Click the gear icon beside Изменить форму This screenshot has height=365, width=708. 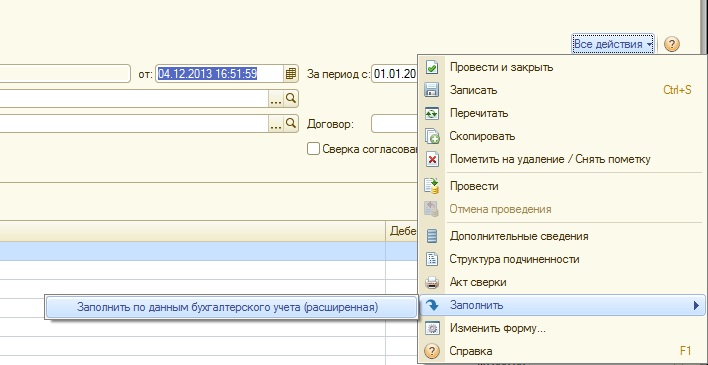[432, 328]
